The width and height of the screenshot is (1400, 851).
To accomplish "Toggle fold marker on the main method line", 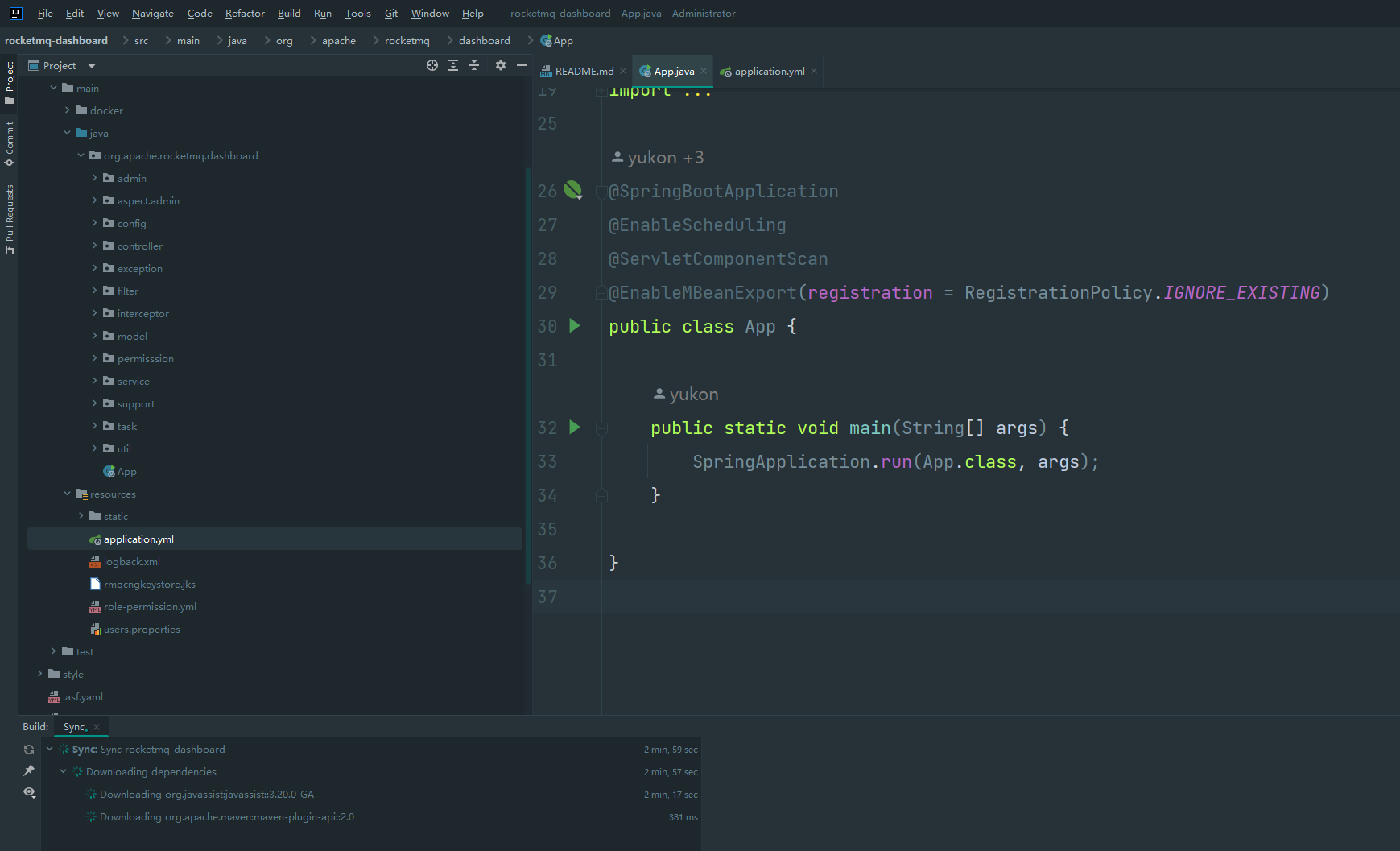I will tap(601, 428).
